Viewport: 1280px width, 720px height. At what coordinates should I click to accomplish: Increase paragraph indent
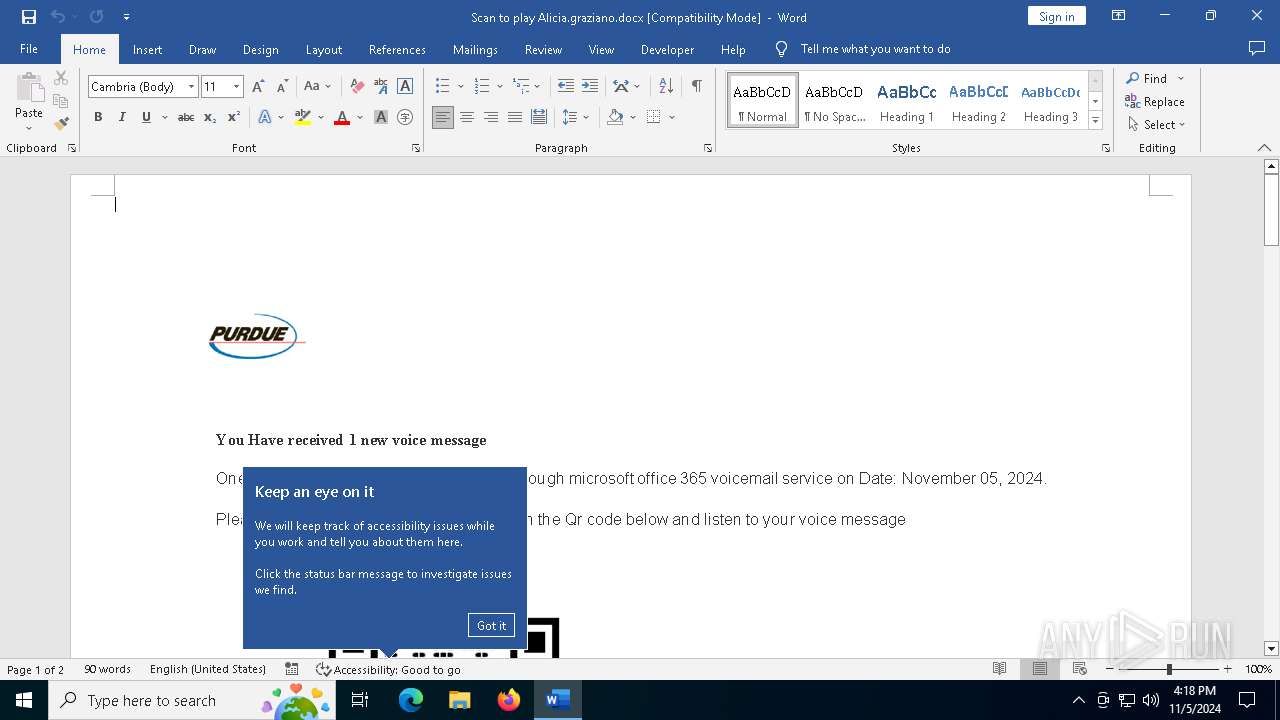[590, 87]
